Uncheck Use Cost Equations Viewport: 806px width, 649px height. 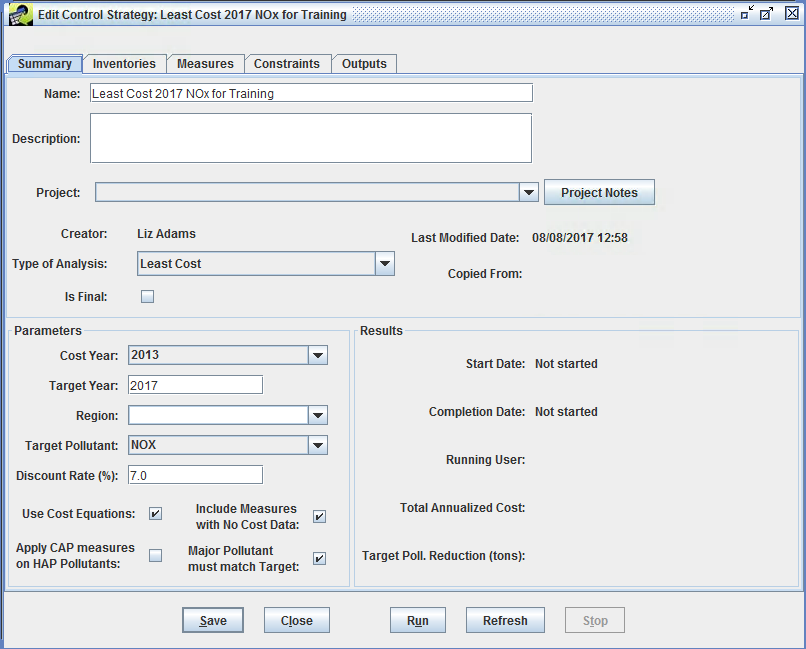pos(155,513)
